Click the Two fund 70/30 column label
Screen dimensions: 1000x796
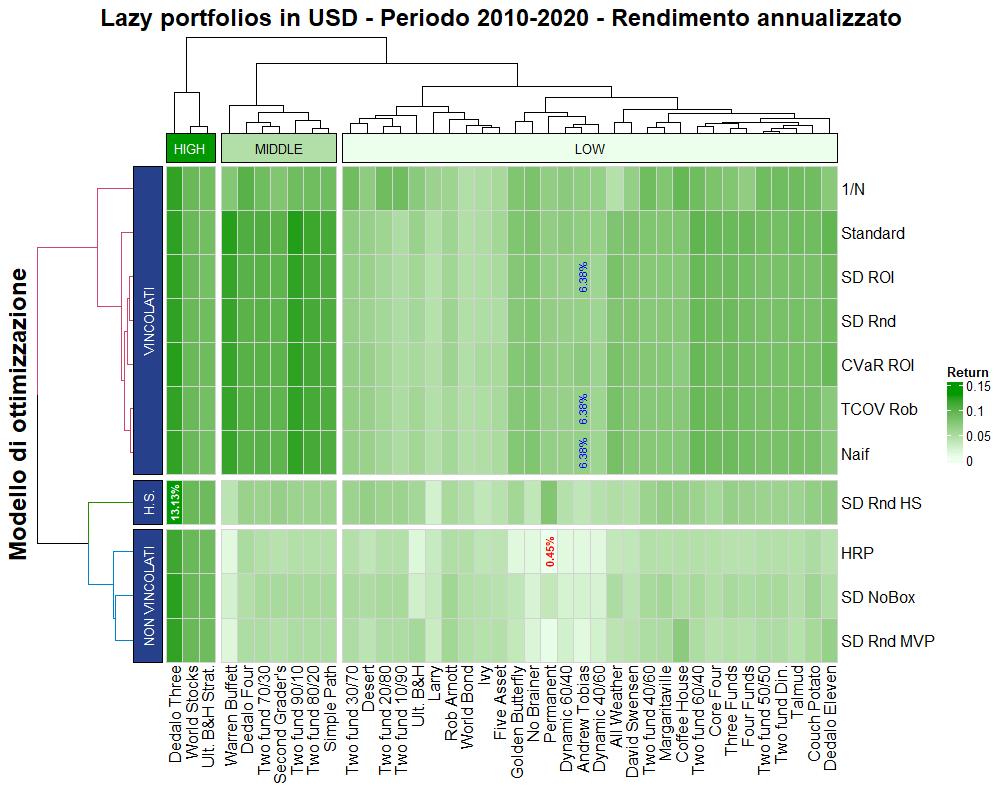[x=263, y=720]
